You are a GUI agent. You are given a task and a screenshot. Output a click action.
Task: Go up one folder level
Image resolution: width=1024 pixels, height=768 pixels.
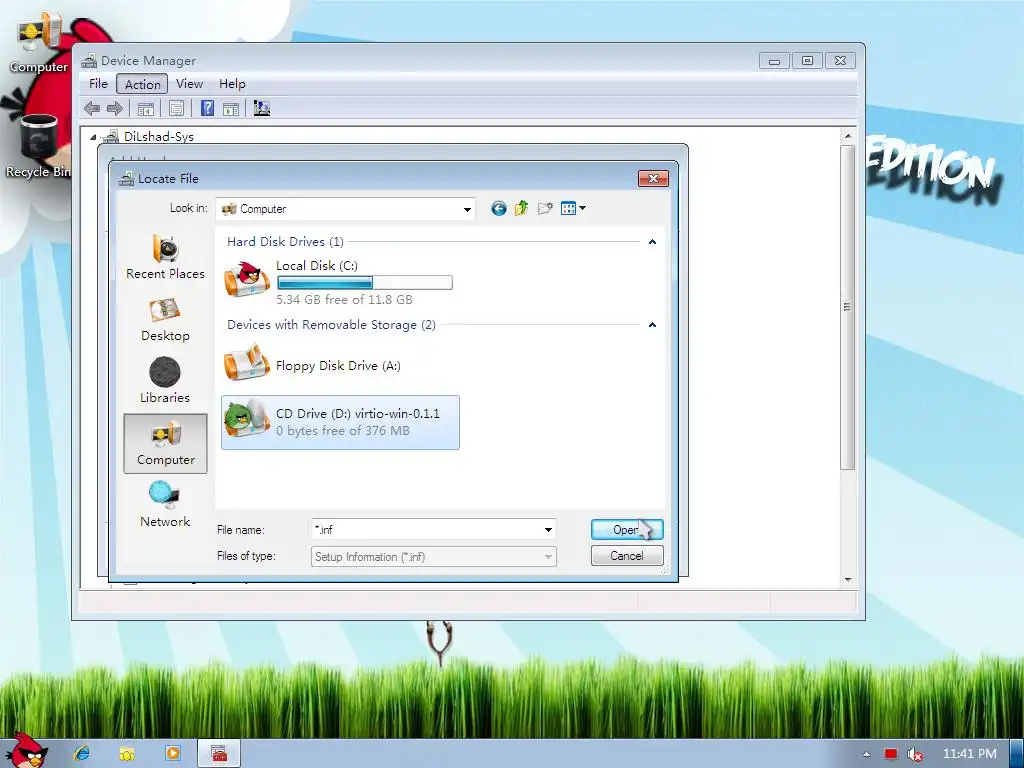pyautogui.click(x=521, y=208)
